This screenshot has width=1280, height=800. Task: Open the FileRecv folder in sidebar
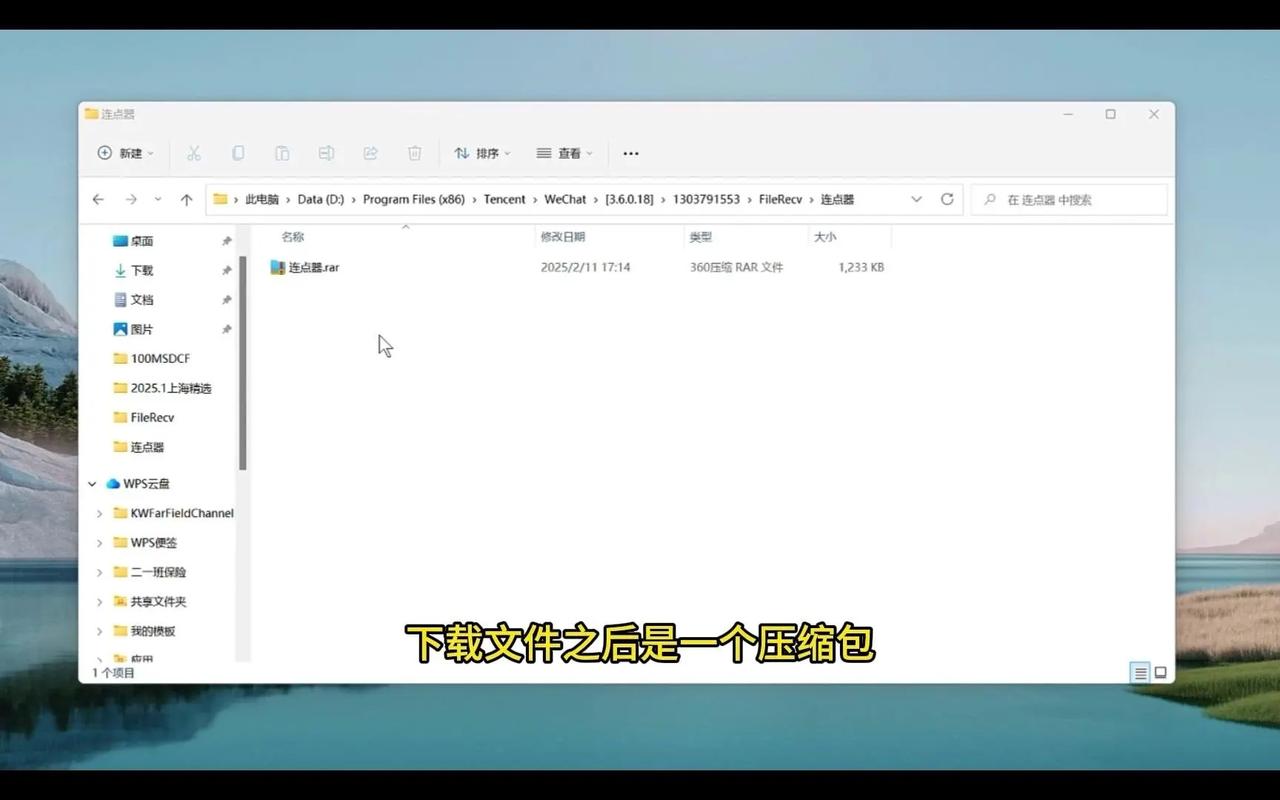coord(144,417)
